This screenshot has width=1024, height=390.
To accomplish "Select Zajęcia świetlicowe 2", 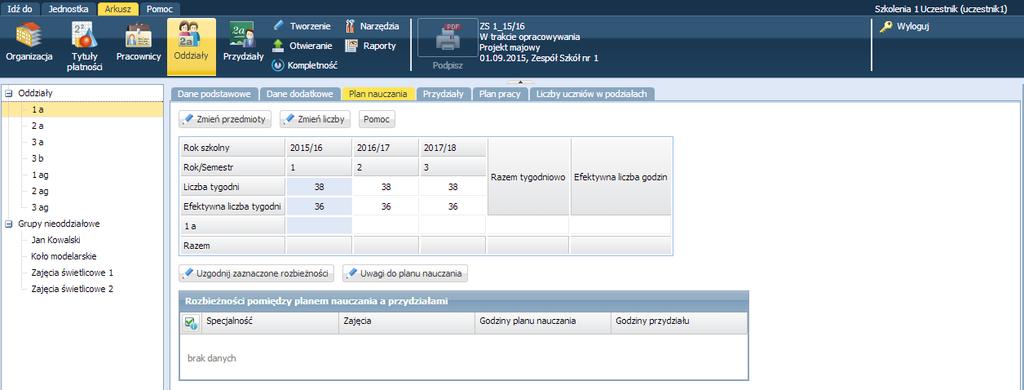I will 72,289.
